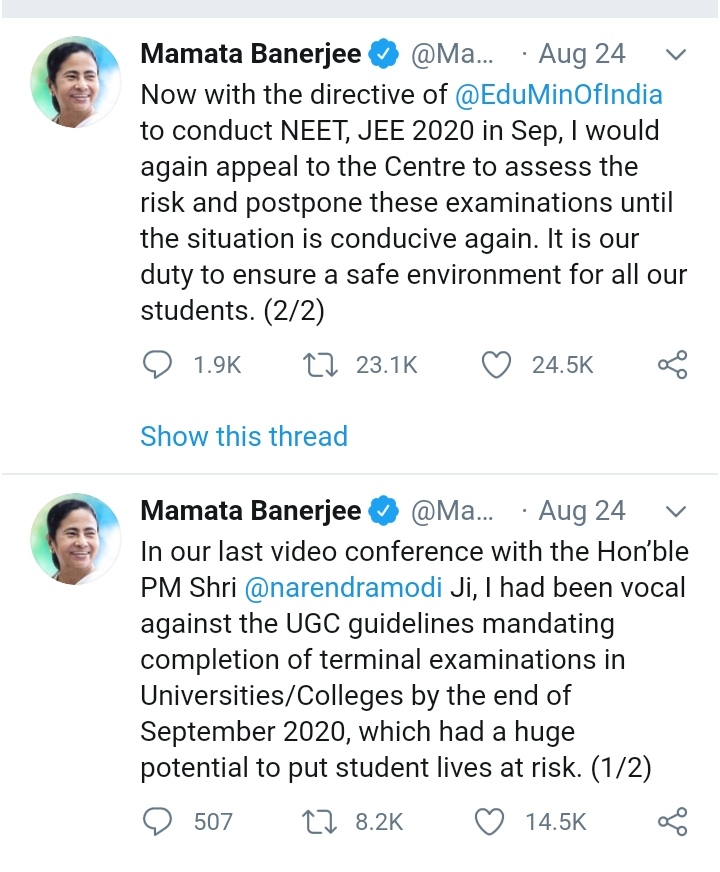720x872 pixels.
Task: Open the first tweet's options chevron
Action: point(676,55)
